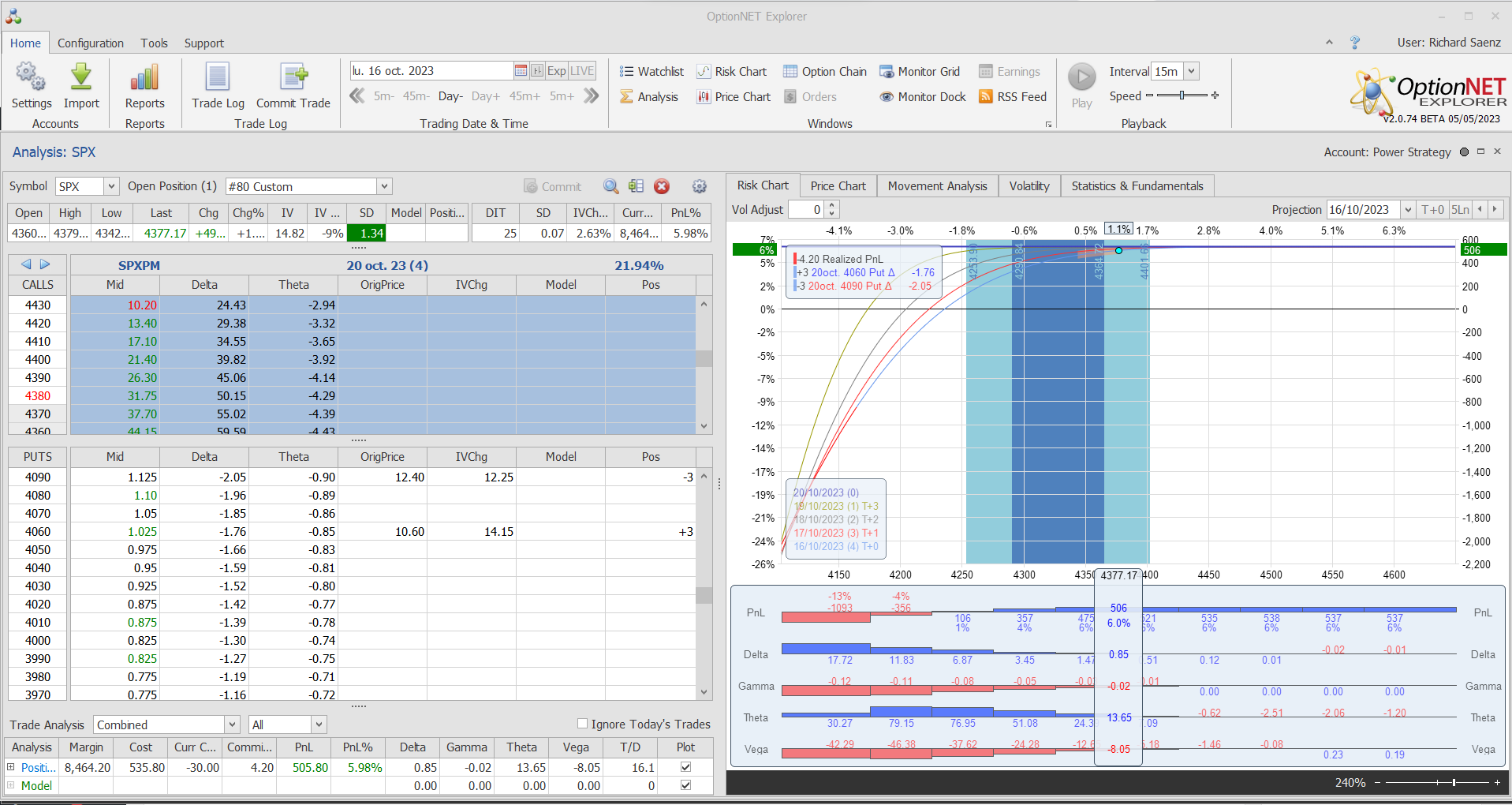This screenshot has height=805, width=1512.
Task: Toggle Plot checkbox for Model row
Action: pos(685,785)
